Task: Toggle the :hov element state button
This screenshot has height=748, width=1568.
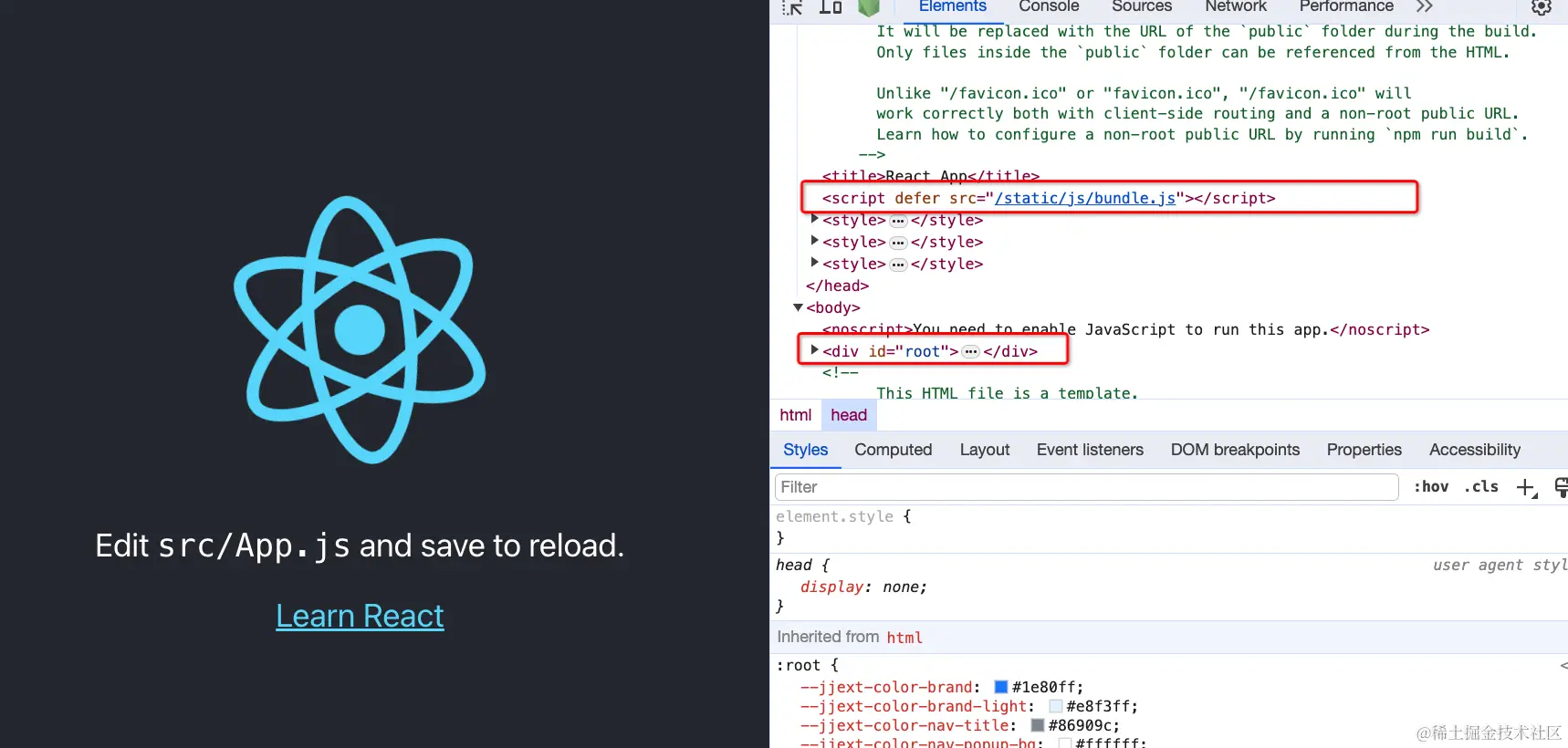Action: (x=1431, y=487)
